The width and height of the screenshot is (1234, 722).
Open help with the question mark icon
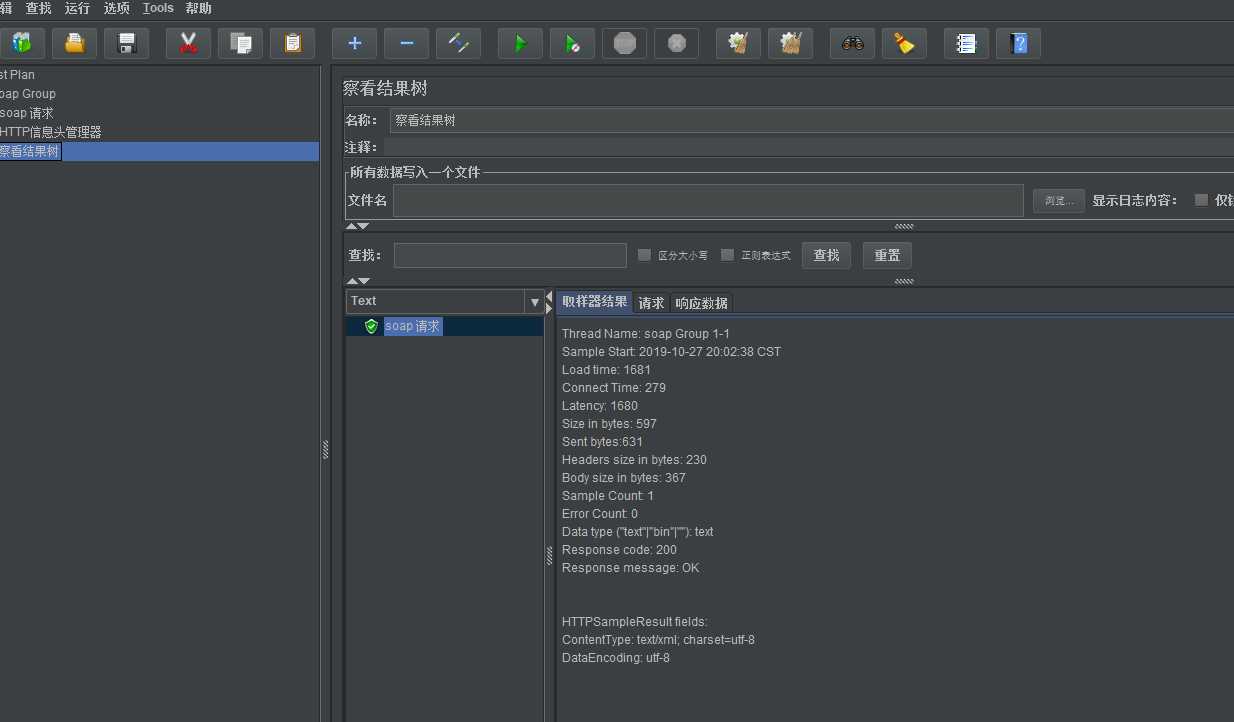pos(1018,43)
